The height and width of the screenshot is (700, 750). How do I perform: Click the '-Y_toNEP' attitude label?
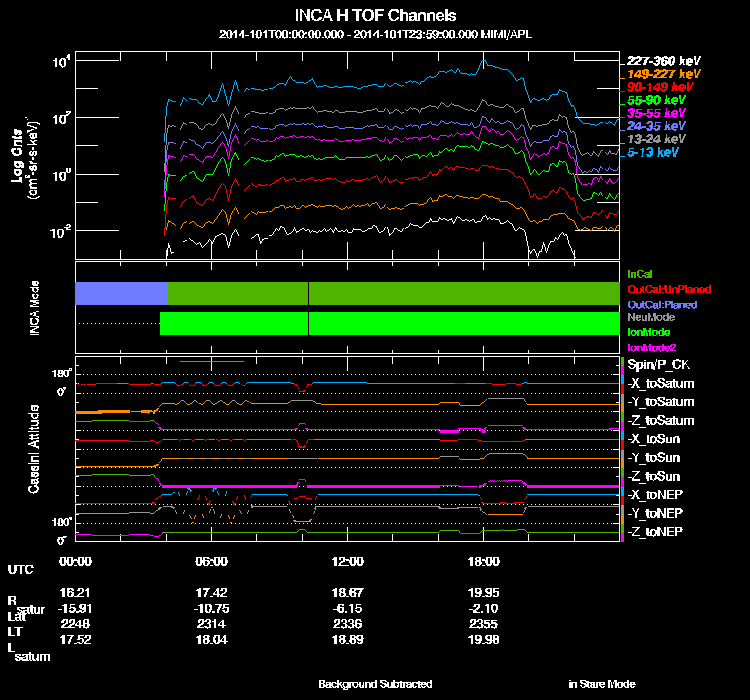(x=655, y=513)
